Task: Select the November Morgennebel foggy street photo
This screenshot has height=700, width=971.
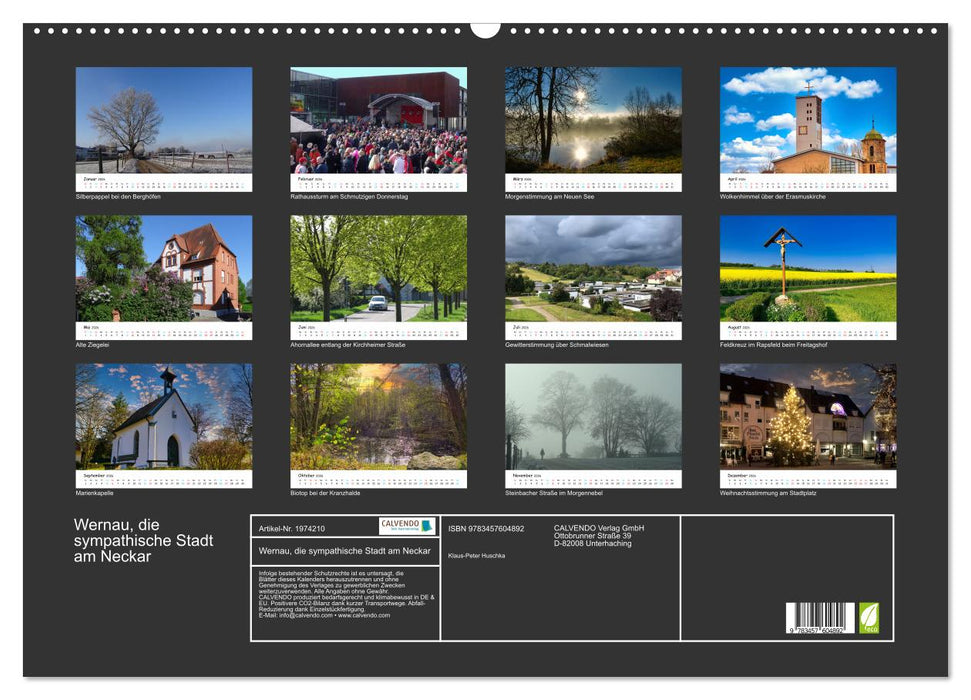Action: [591, 420]
